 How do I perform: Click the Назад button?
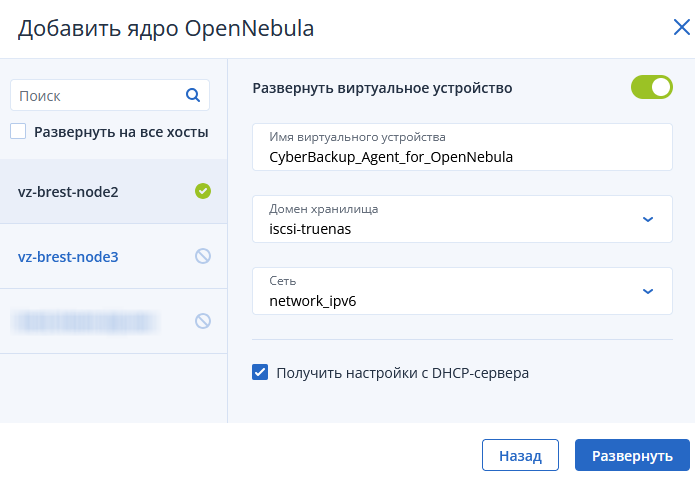[x=520, y=455]
